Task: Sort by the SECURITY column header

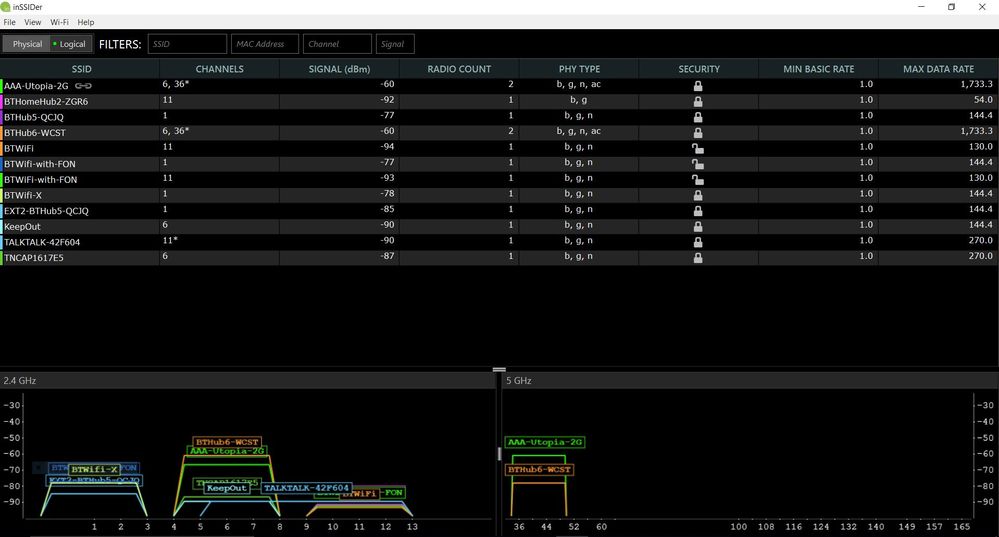Action: [x=699, y=69]
